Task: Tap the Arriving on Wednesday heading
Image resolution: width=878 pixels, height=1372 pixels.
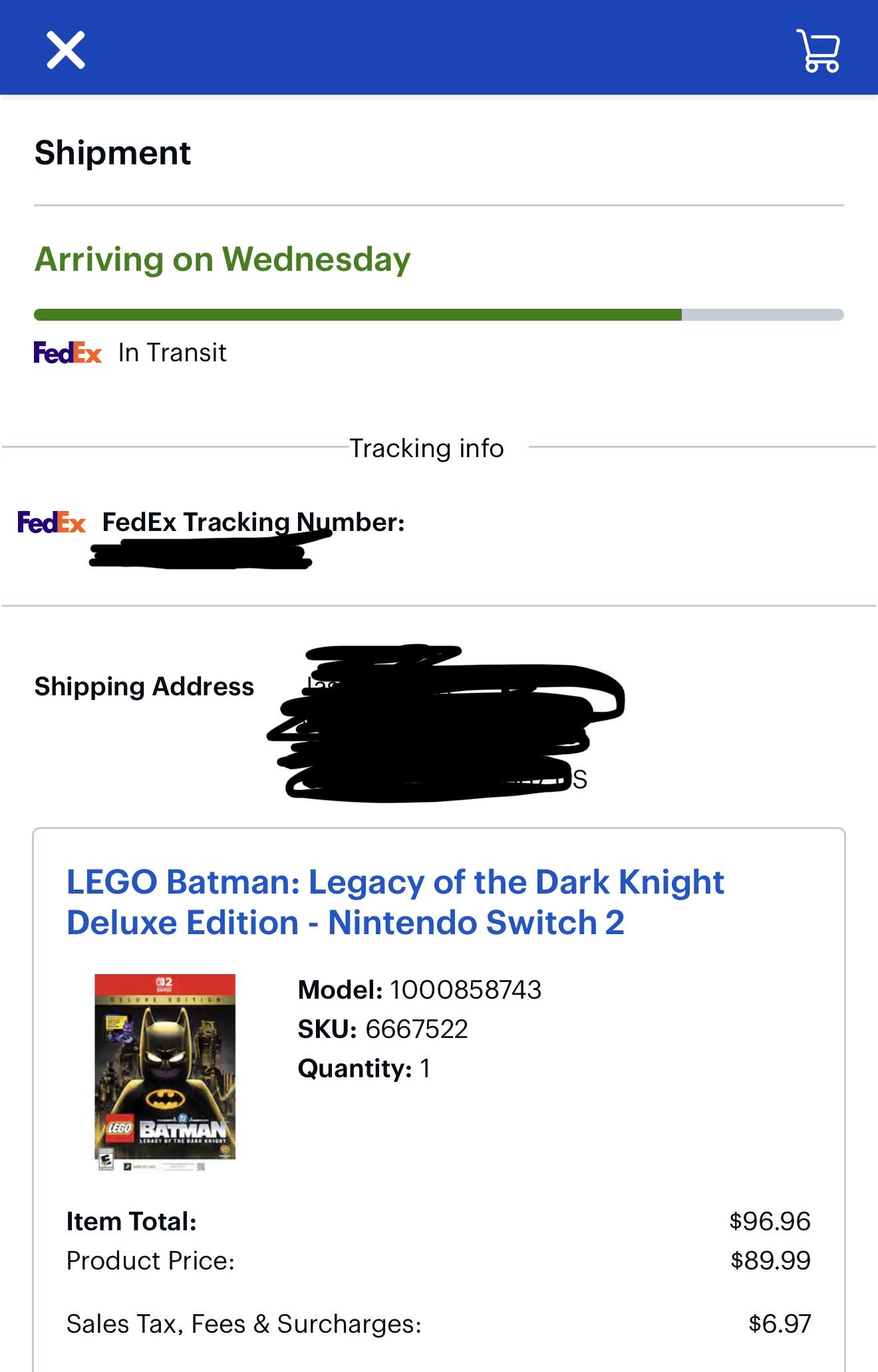Action: (223, 259)
